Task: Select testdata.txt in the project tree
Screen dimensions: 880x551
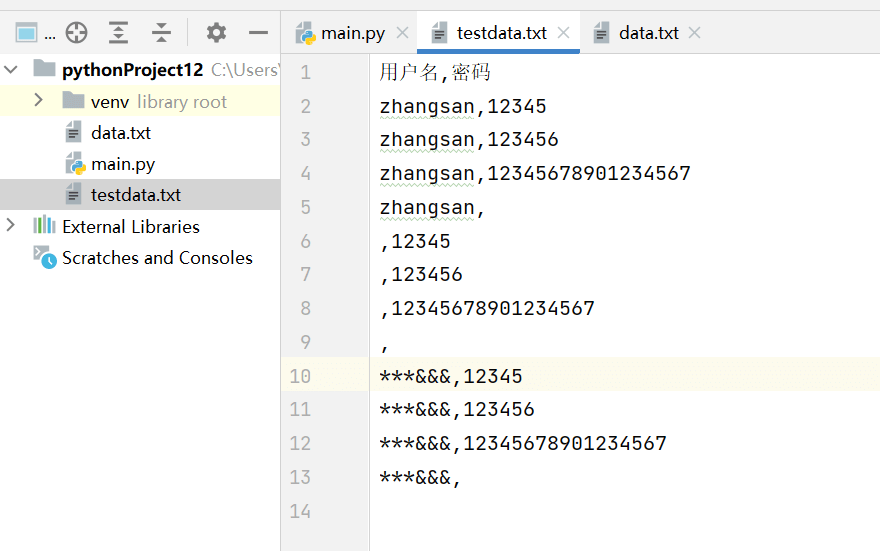Action: (135, 195)
